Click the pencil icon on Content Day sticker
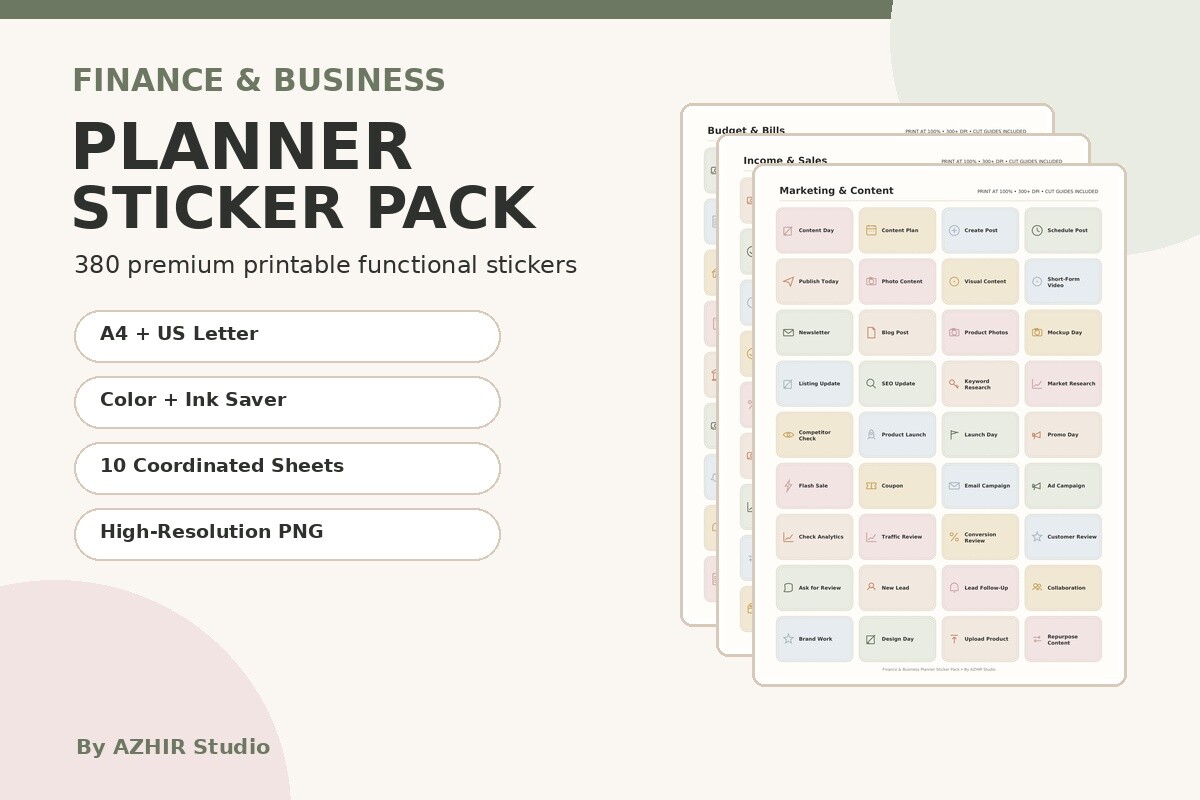 coord(788,231)
